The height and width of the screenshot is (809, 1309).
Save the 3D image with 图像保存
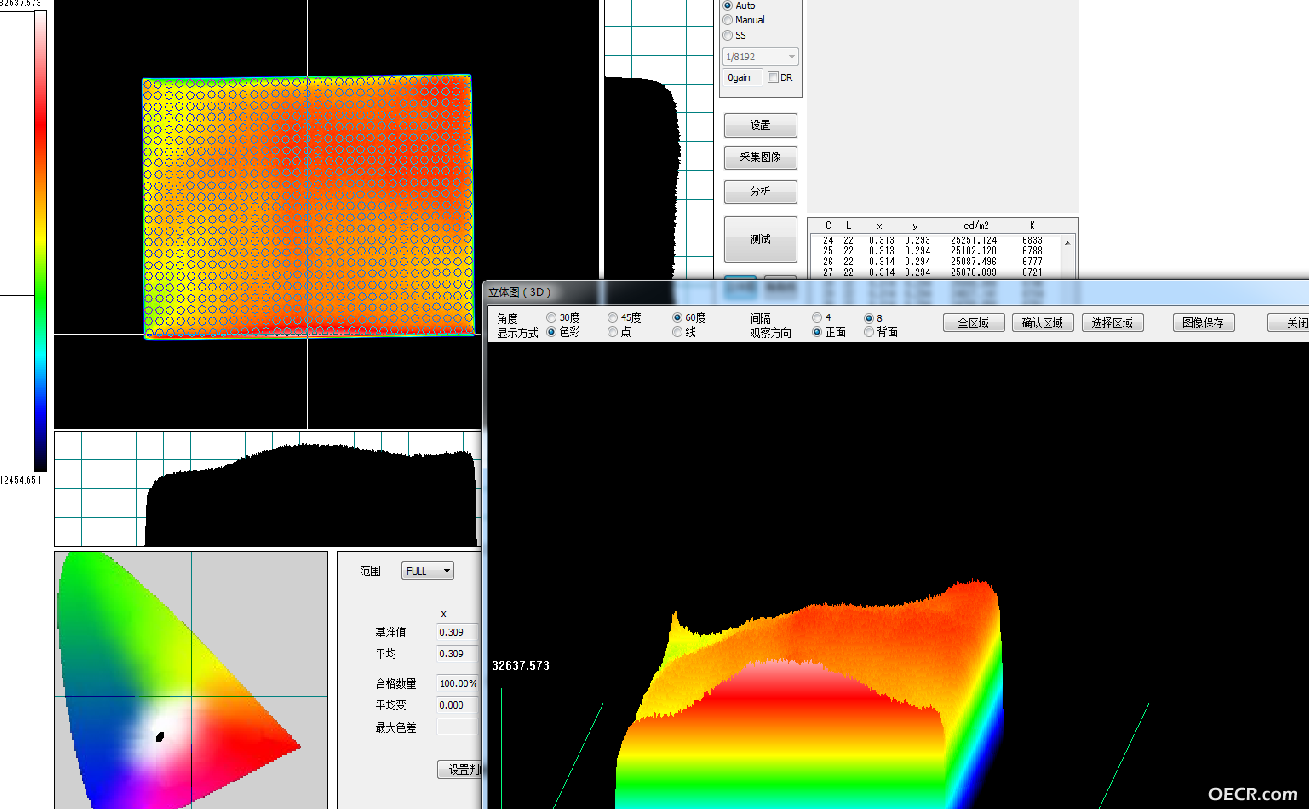[x=1204, y=323]
